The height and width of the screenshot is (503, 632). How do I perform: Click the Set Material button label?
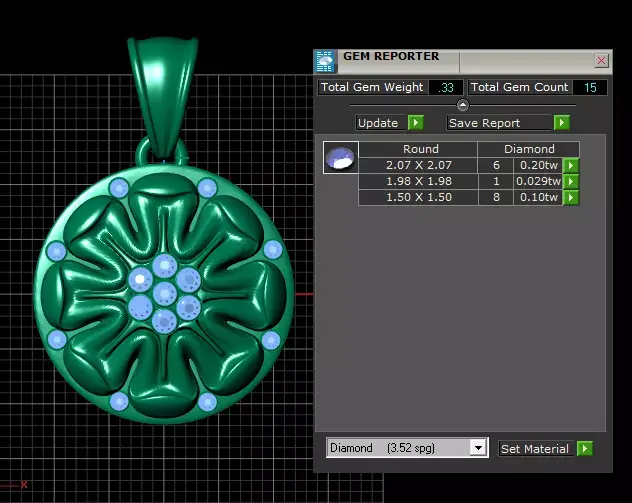[x=535, y=449]
